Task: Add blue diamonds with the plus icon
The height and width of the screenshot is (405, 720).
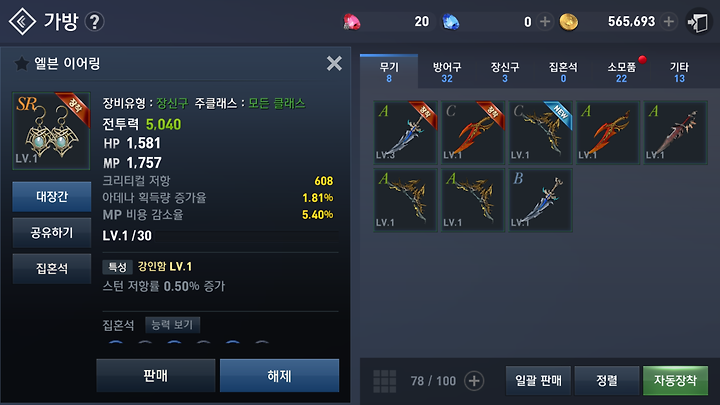Action: [x=545, y=22]
